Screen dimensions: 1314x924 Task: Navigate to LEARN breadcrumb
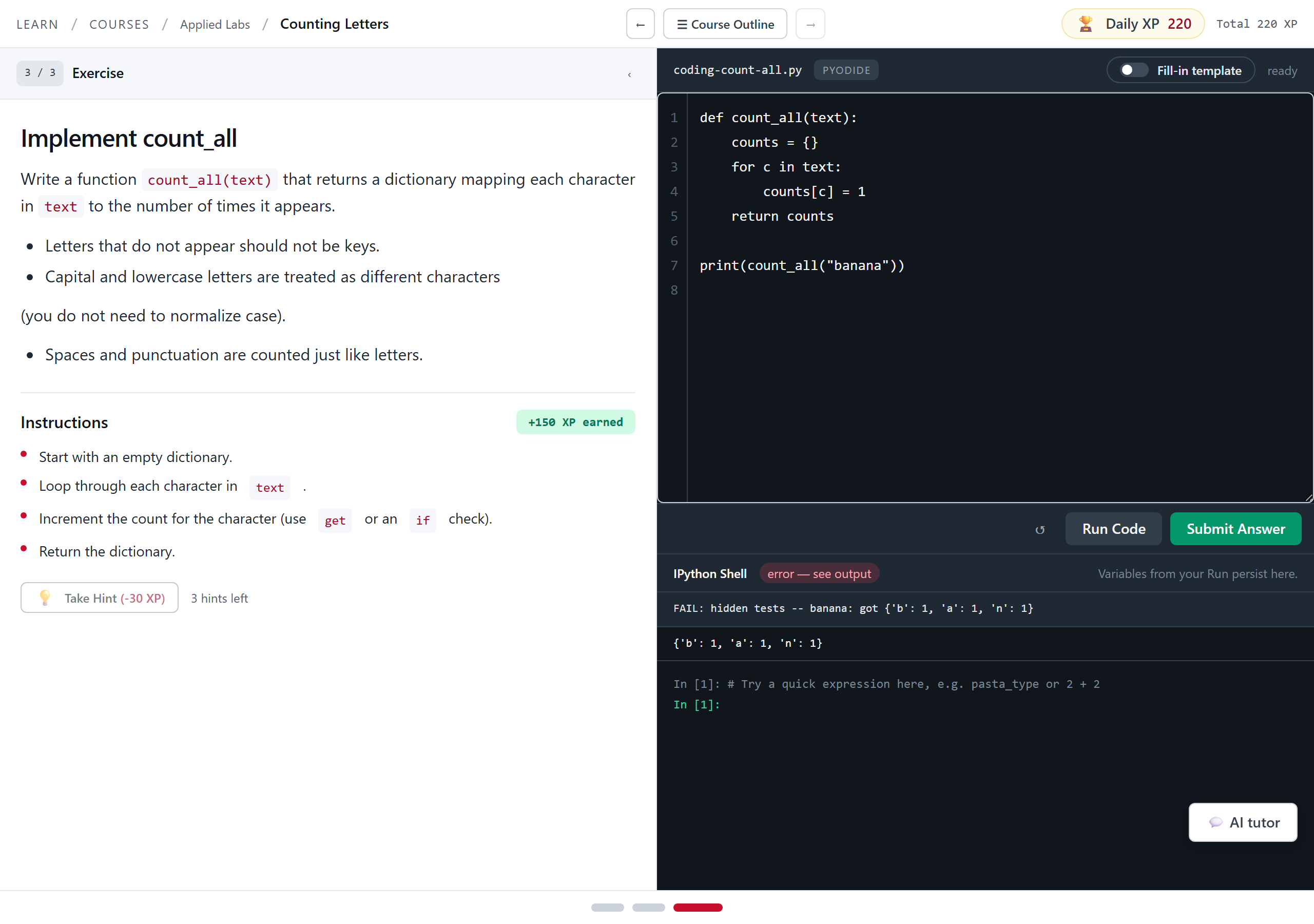coord(37,24)
